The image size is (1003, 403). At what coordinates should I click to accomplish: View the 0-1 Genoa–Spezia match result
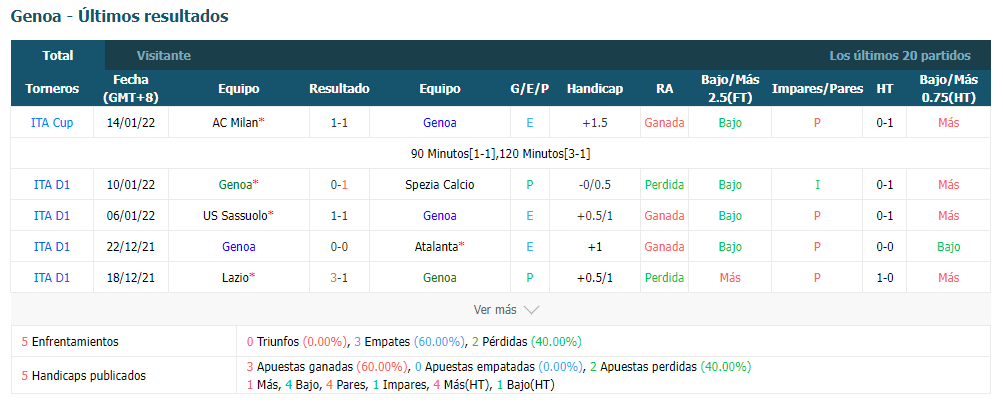pyautogui.click(x=339, y=185)
